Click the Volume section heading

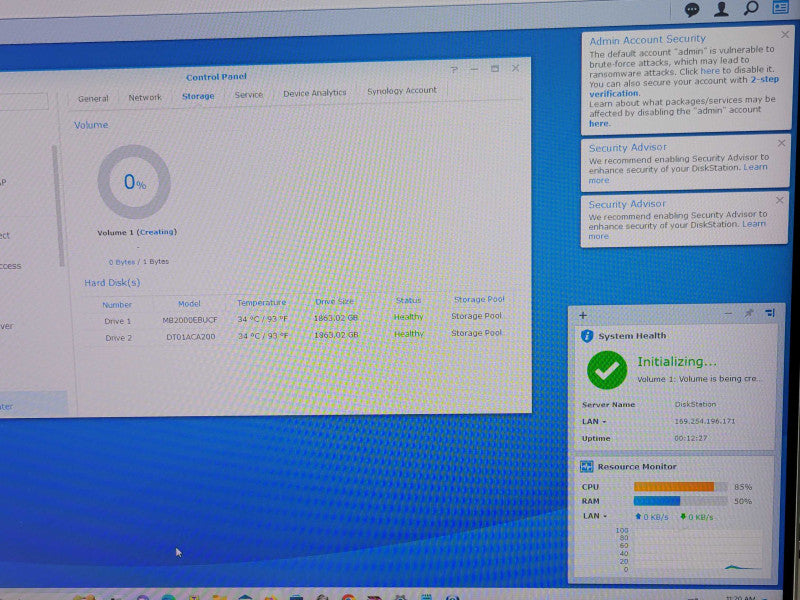click(x=91, y=125)
